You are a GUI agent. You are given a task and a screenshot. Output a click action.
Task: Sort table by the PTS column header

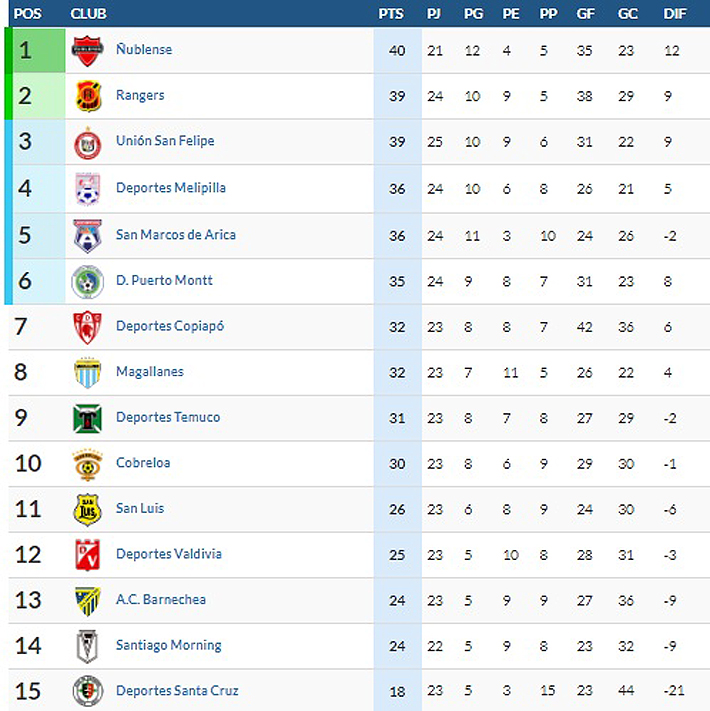pos(391,14)
